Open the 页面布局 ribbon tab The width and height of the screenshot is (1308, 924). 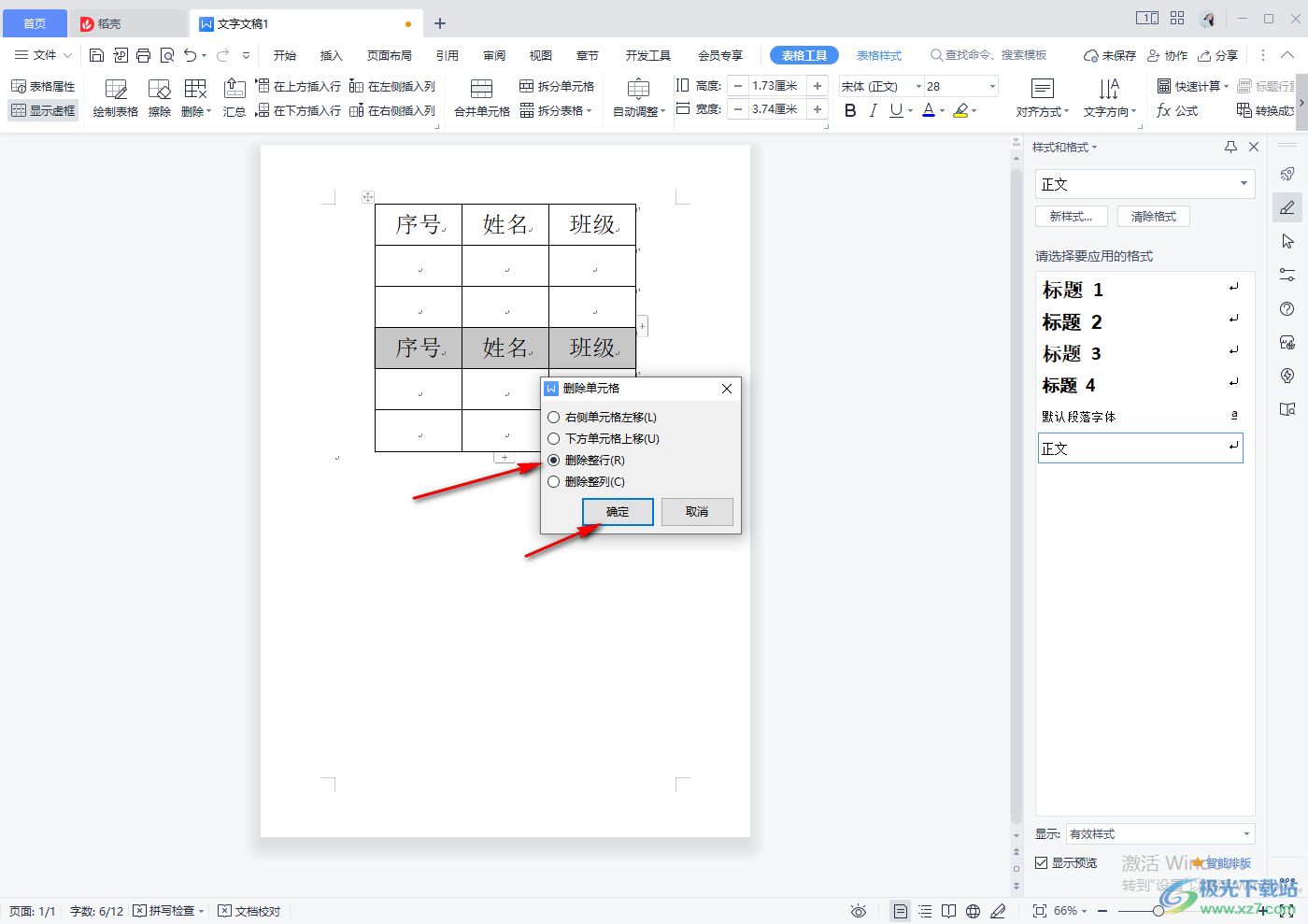[x=390, y=55]
